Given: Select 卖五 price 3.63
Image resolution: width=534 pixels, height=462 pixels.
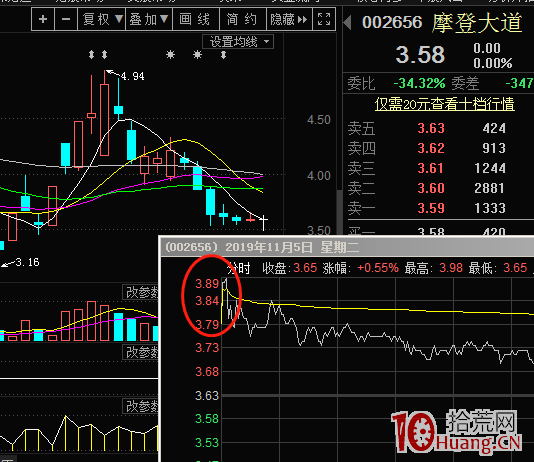Looking at the screenshot, I should point(431,128).
